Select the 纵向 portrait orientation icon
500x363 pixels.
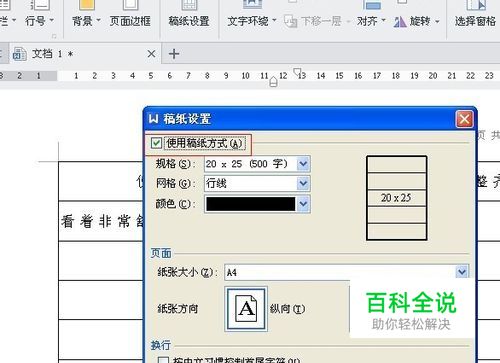246,309
